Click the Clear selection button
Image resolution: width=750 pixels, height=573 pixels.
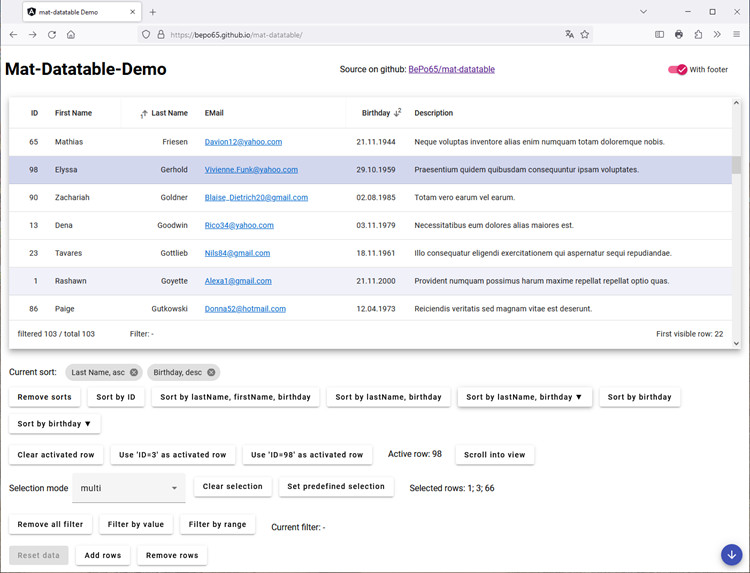pyautogui.click(x=232, y=486)
